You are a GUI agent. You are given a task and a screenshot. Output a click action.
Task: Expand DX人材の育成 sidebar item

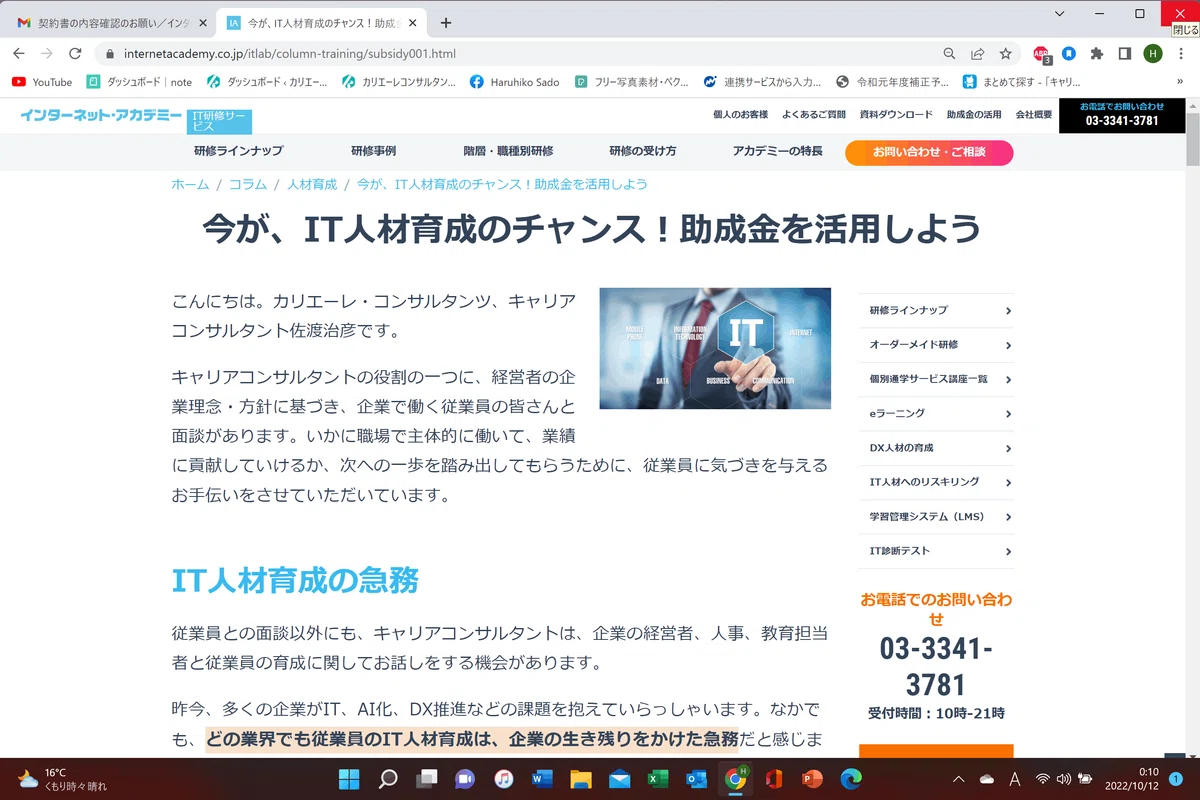click(x=936, y=448)
